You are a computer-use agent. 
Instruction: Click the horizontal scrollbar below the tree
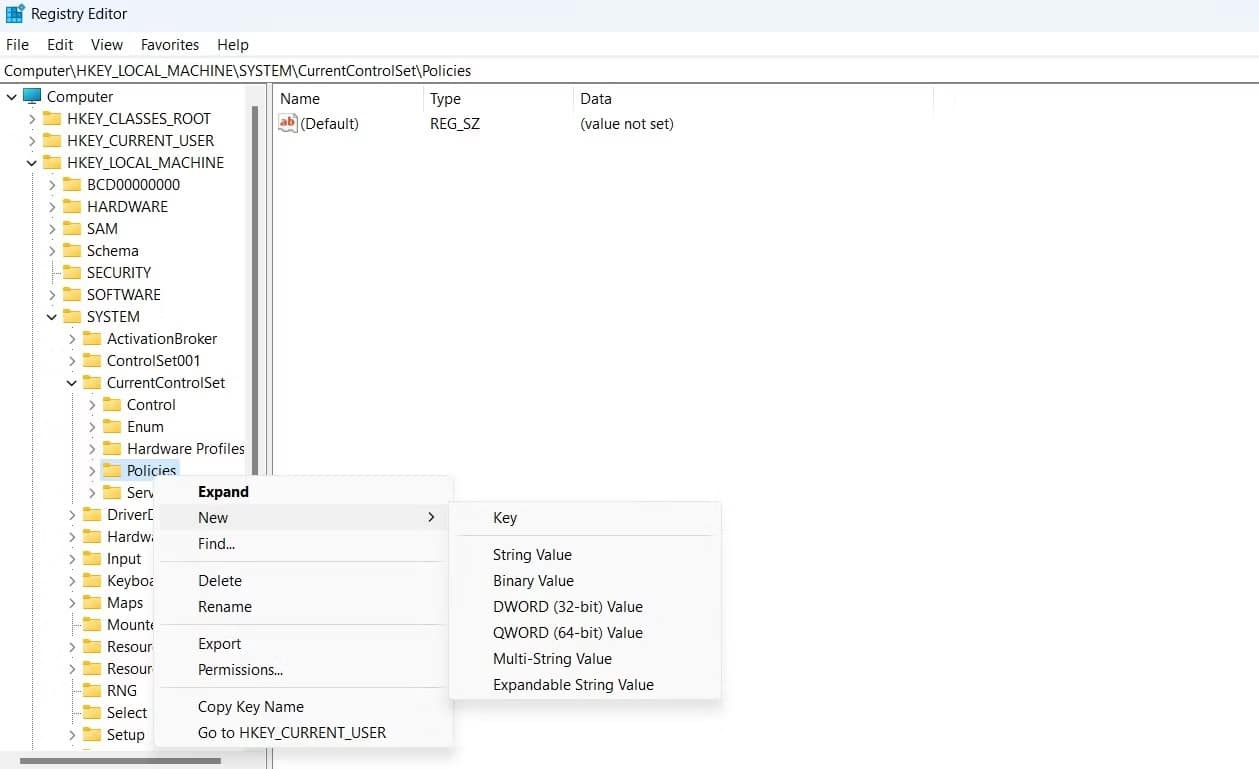120,760
